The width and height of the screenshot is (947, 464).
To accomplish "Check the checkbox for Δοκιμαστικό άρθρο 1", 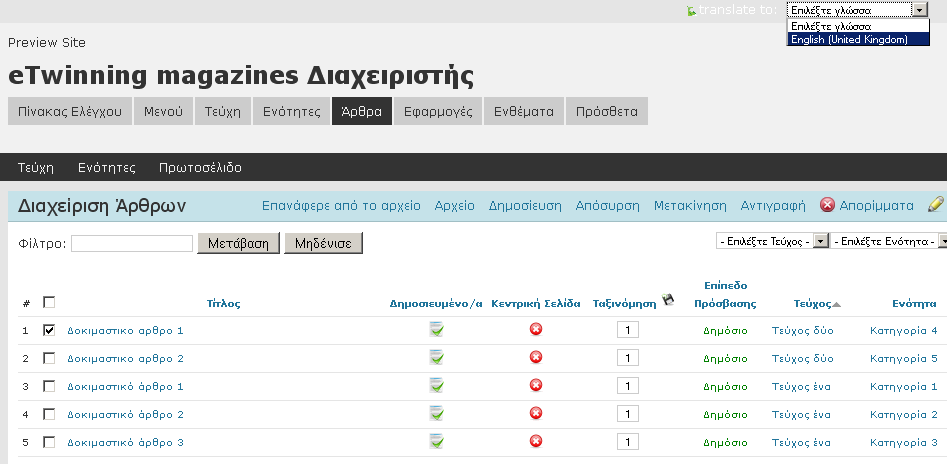I will (50, 386).
